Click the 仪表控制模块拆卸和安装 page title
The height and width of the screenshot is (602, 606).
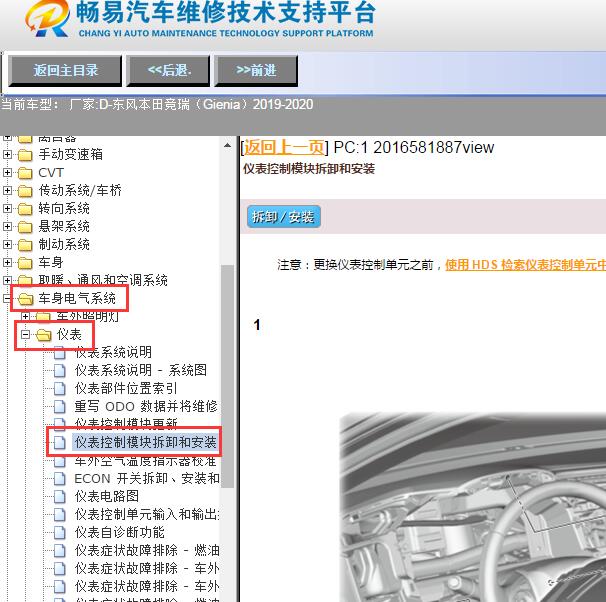[309, 169]
